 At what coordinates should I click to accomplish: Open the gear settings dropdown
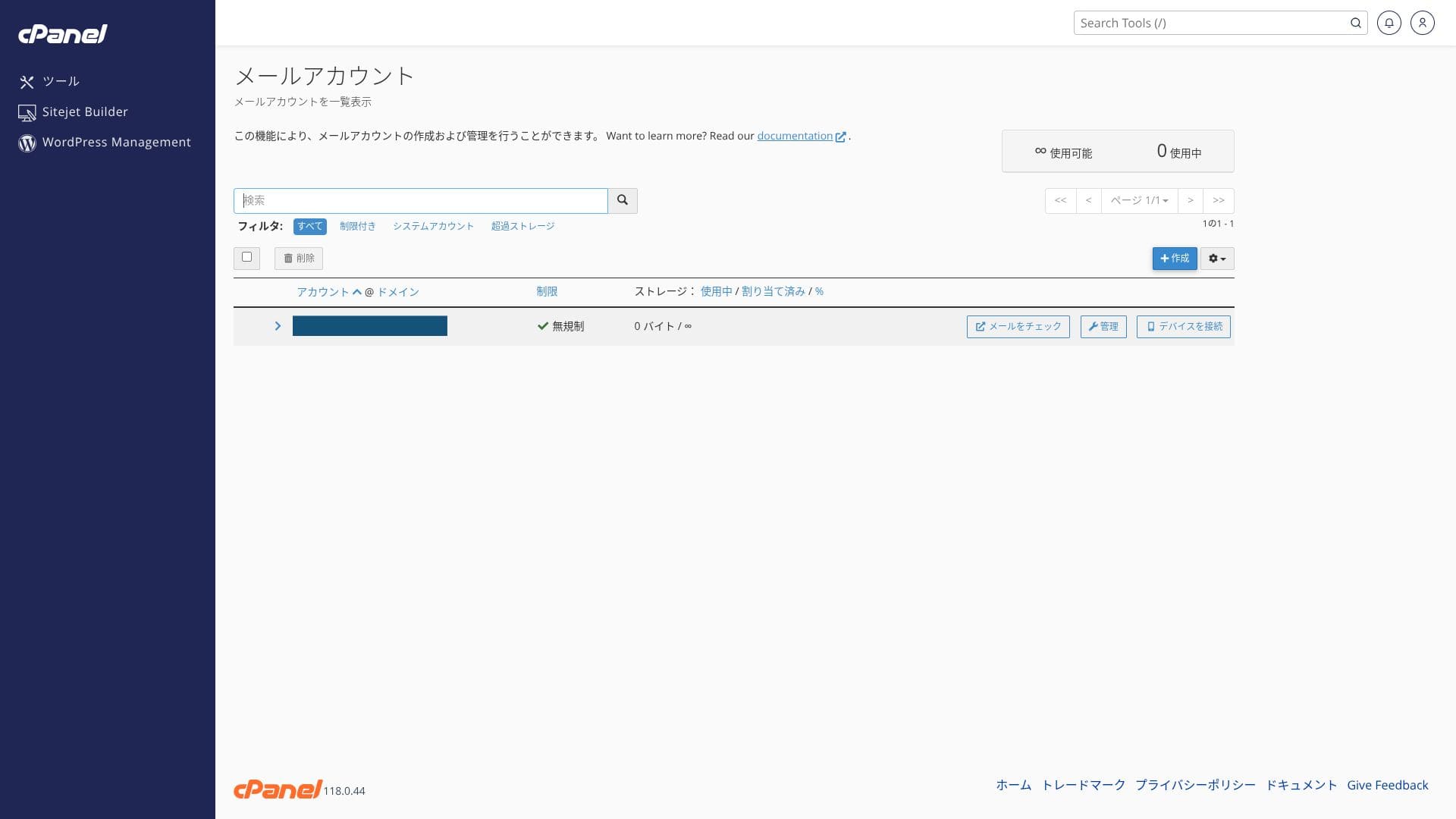[x=1216, y=259]
